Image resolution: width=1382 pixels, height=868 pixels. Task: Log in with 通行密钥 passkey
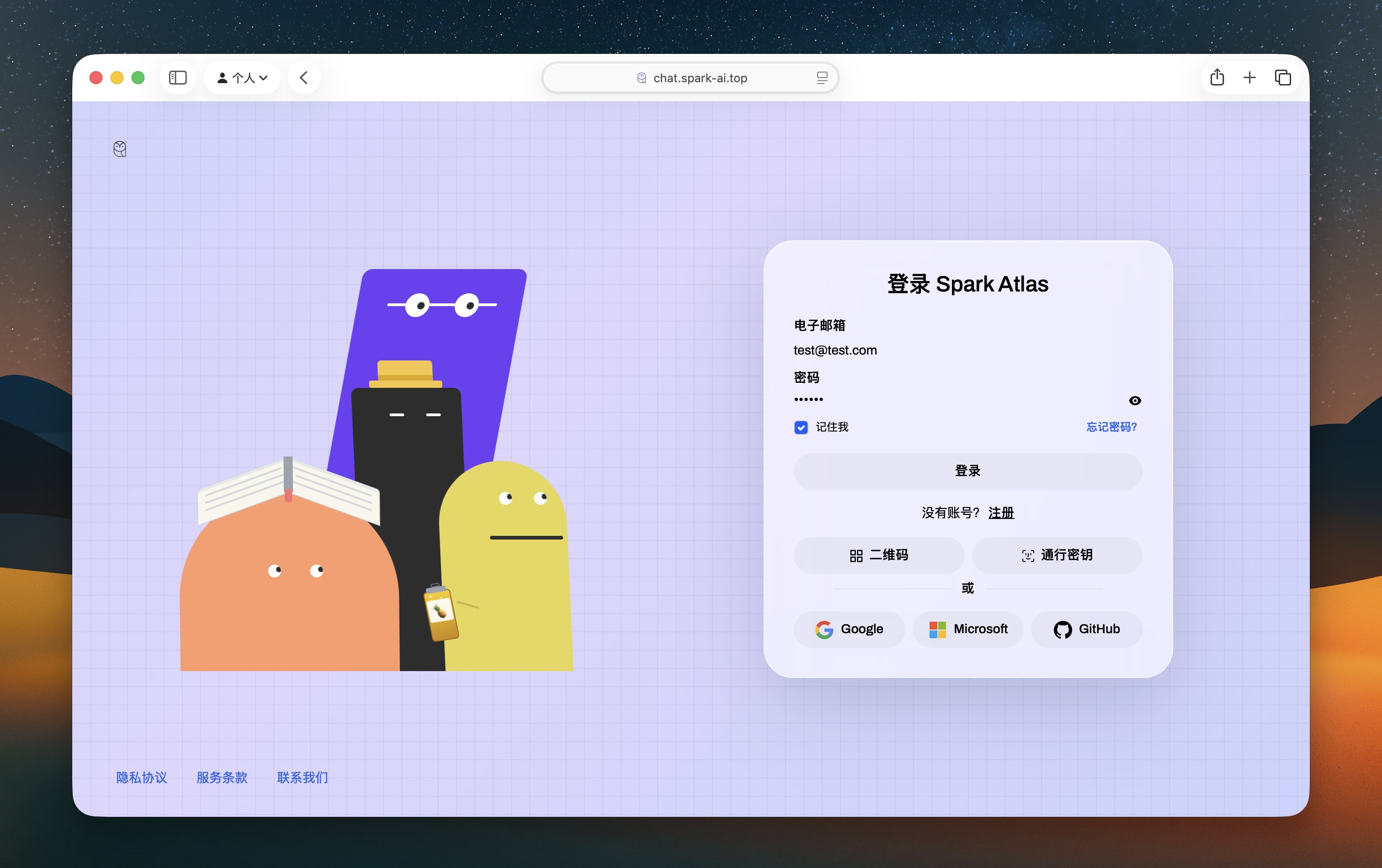[1057, 555]
